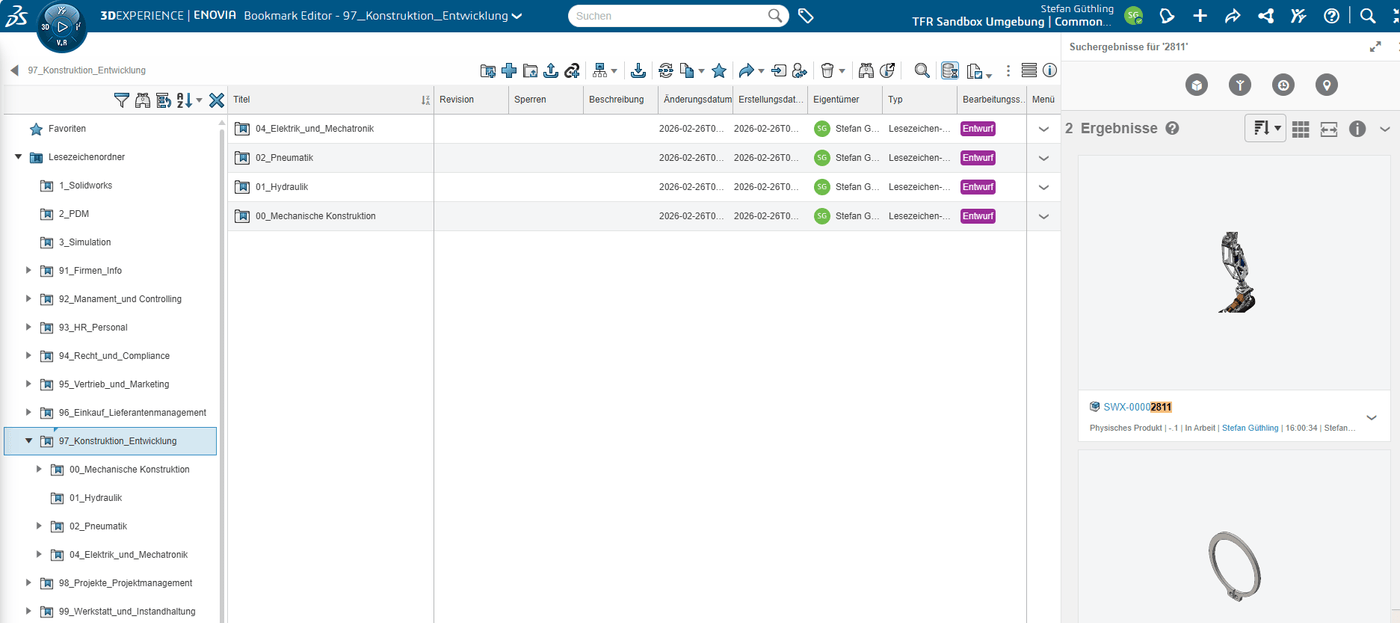This screenshot has height=623, width=1400.
Task: Open row menu chevron for 01_Hydraulik
Action: click(1043, 187)
